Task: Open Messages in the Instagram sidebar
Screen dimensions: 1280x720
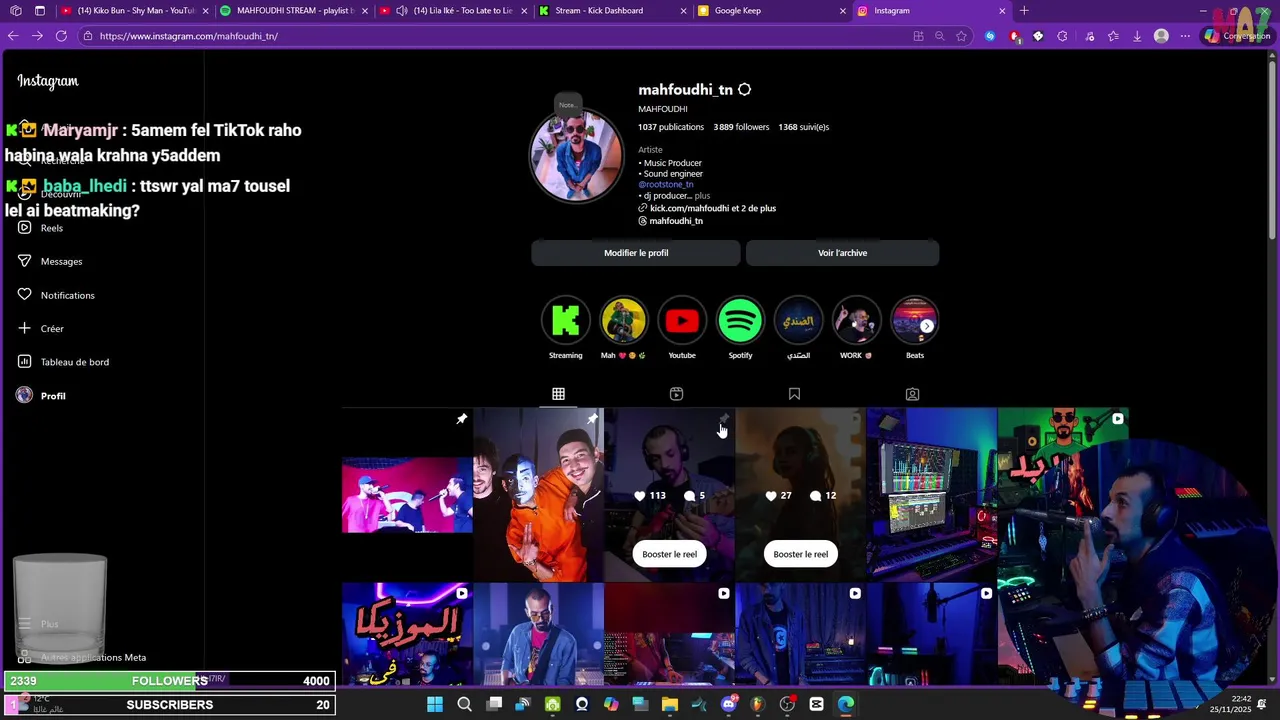Action: click(50, 261)
